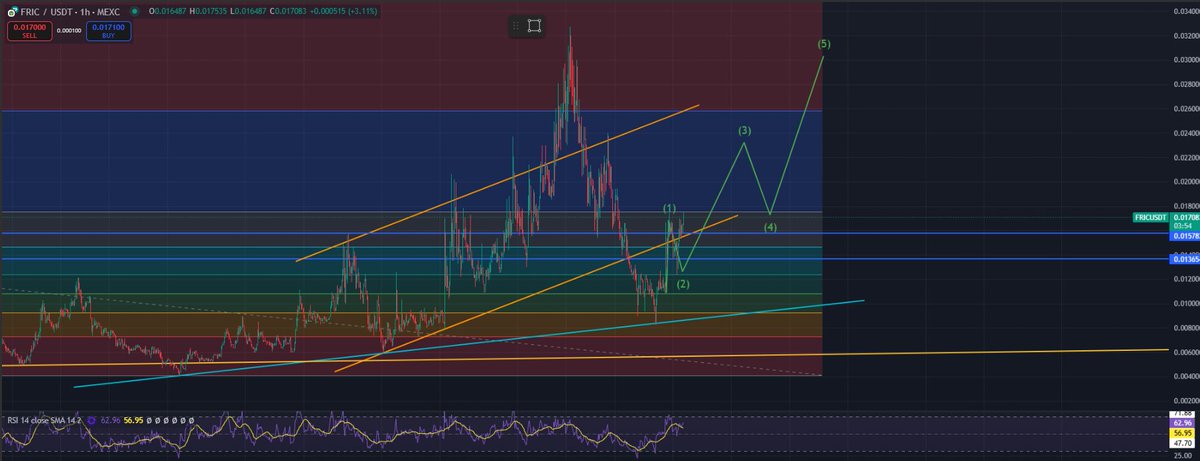Viewport: 1200px width, 461px height.
Task: Grab the floating toolbar drag handle dots
Action: tap(516, 26)
